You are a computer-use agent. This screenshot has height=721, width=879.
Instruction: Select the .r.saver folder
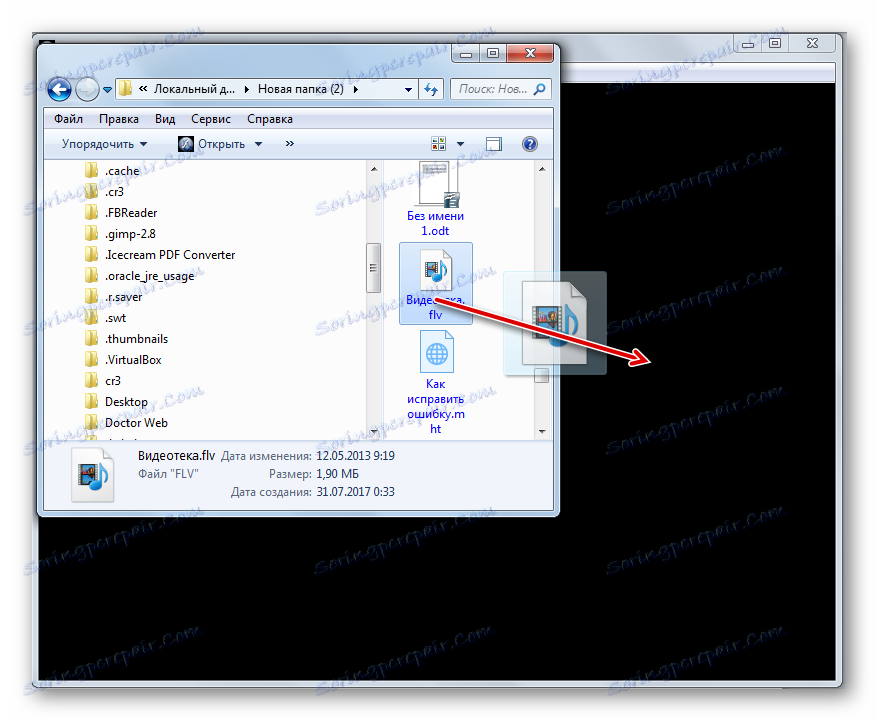(123, 297)
